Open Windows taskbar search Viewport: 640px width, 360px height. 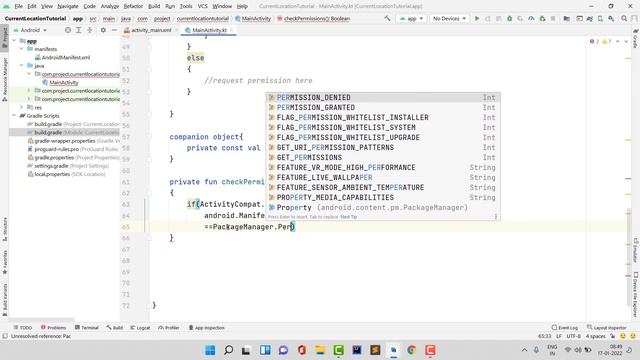tap(229, 350)
